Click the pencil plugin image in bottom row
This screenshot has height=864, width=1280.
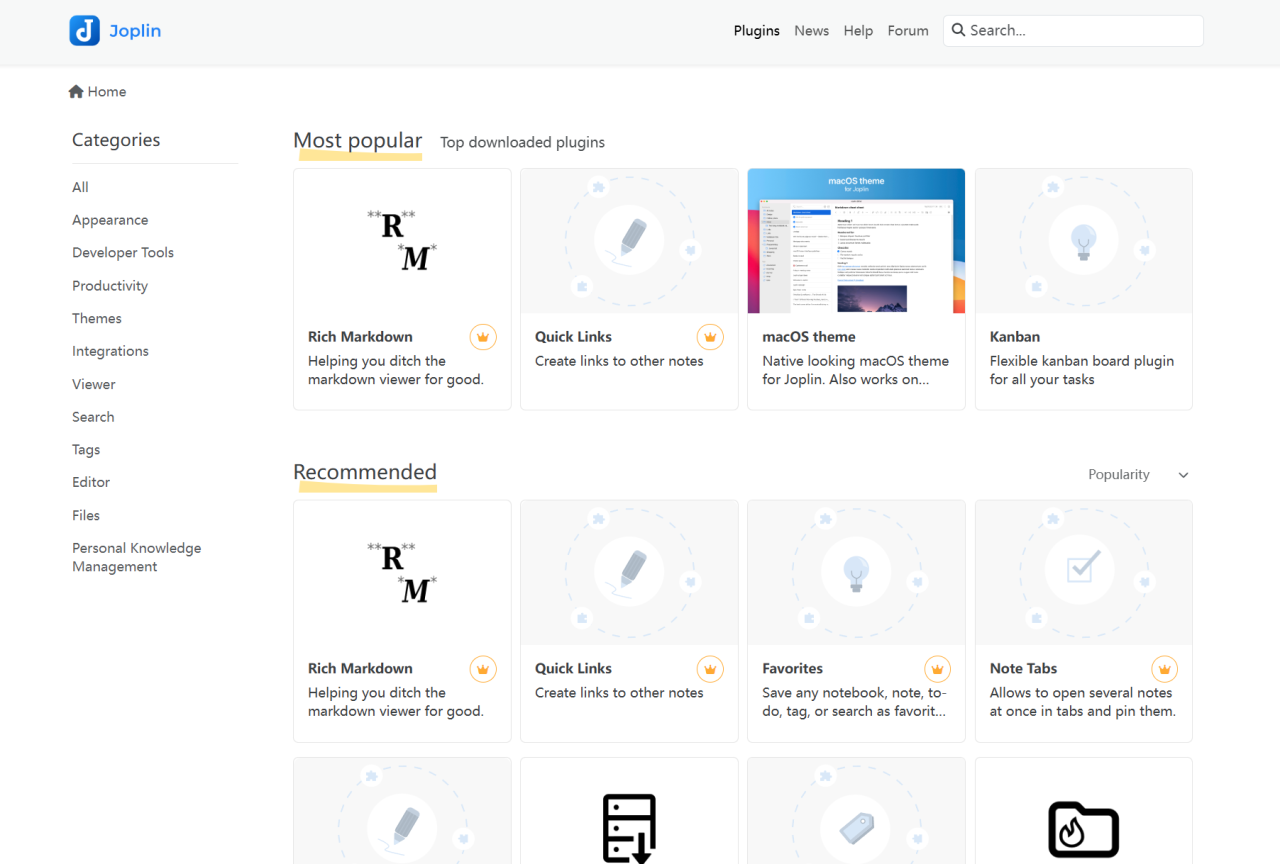coord(402,811)
